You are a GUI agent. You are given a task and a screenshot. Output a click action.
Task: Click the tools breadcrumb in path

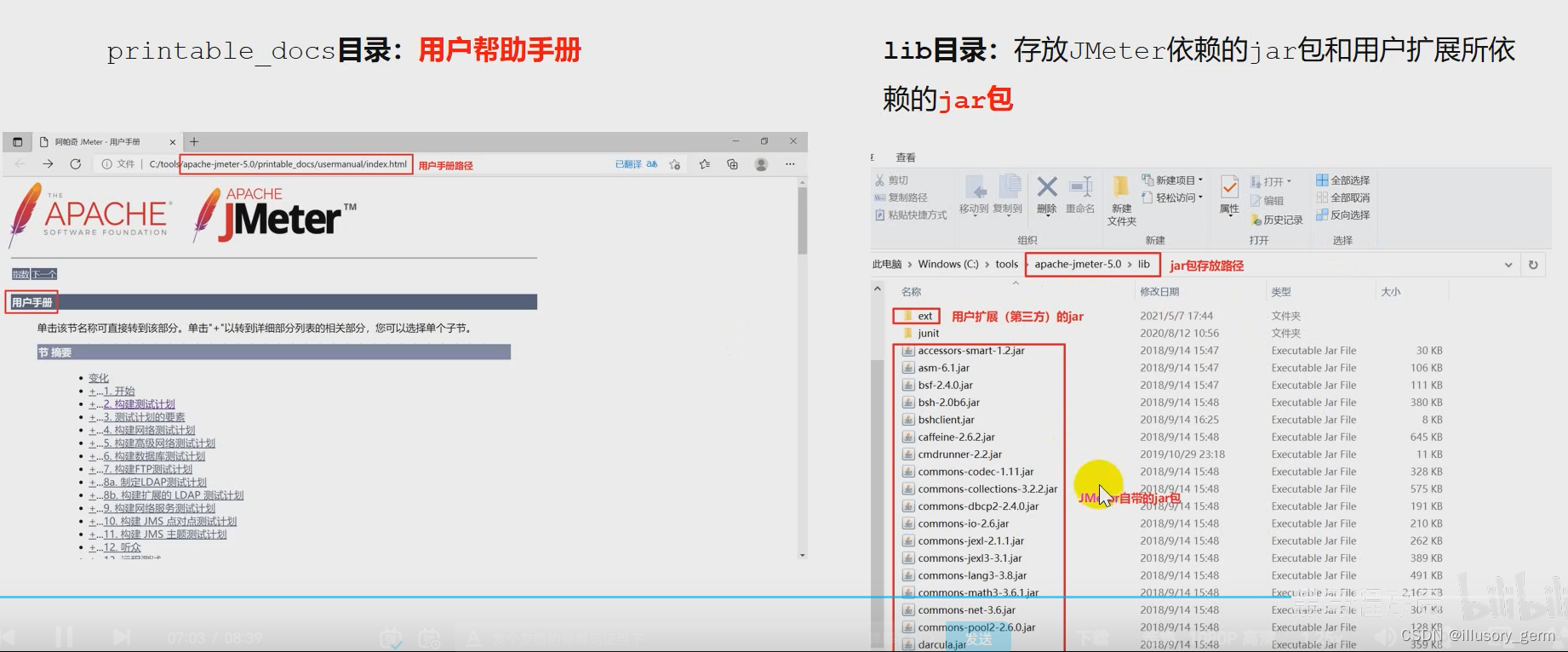click(x=1007, y=265)
